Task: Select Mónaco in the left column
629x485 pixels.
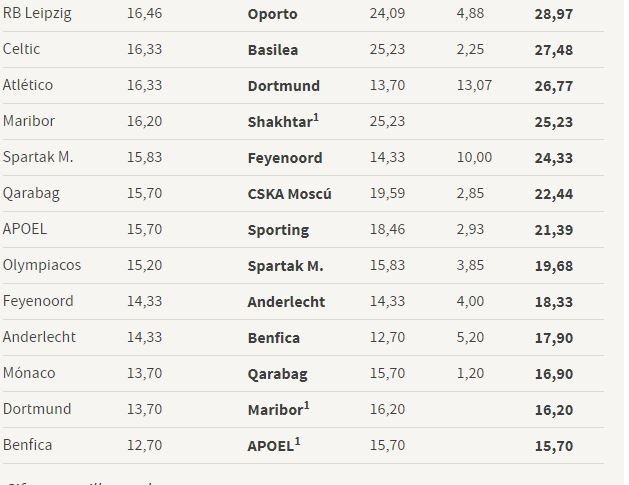Action: pyautogui.click(x=29, y=373)
